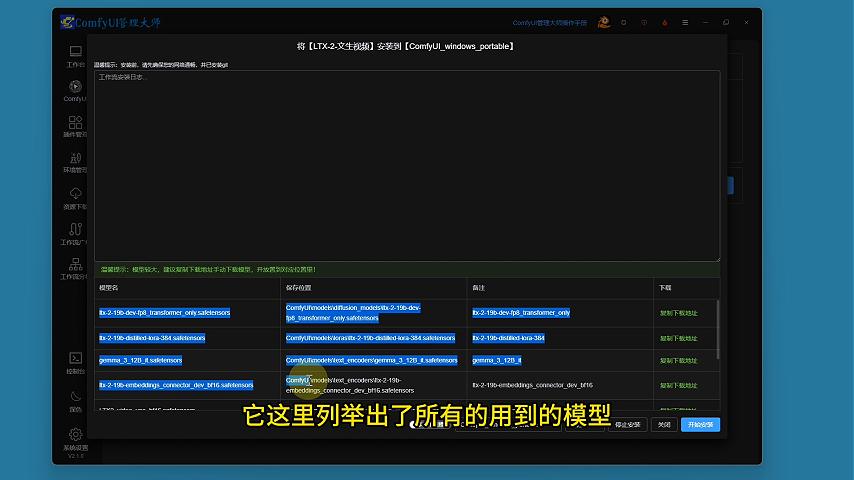Select model name gemma_3_12B_it.safetensors
854x480 pixels.
click(141, 360)
